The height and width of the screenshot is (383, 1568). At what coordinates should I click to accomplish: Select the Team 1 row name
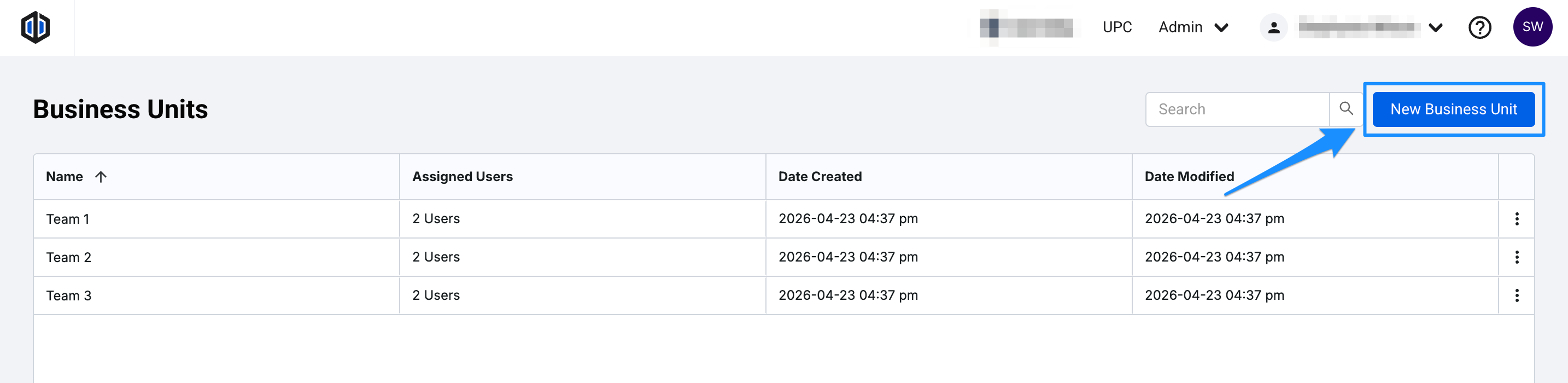(x=68, y=219)
